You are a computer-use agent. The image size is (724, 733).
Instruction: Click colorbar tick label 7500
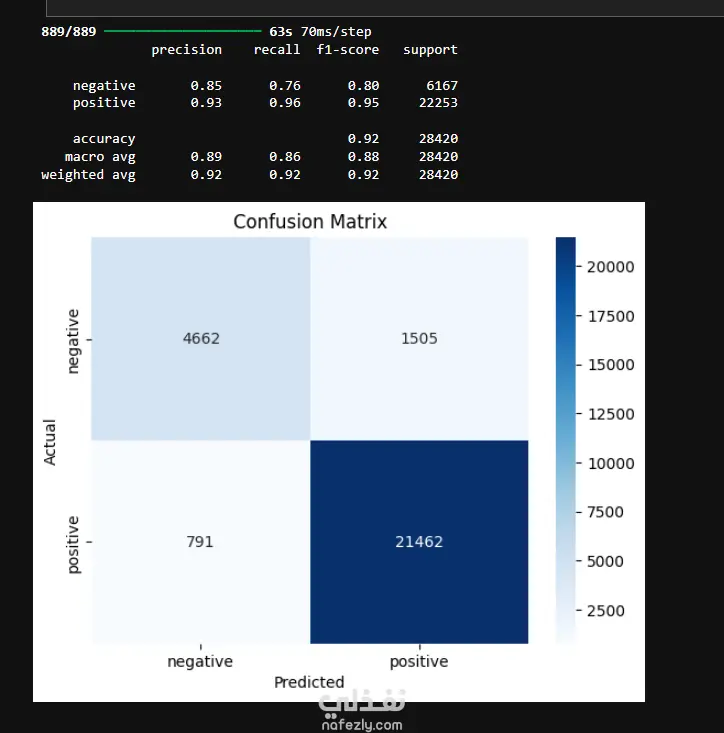tap(605, 512)
